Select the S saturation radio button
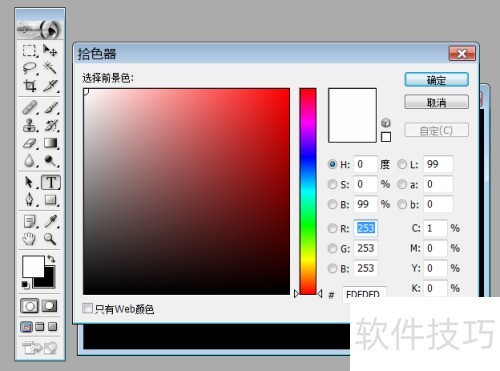The width and height of the screenshot is (500, 371). tap(332, 184)
